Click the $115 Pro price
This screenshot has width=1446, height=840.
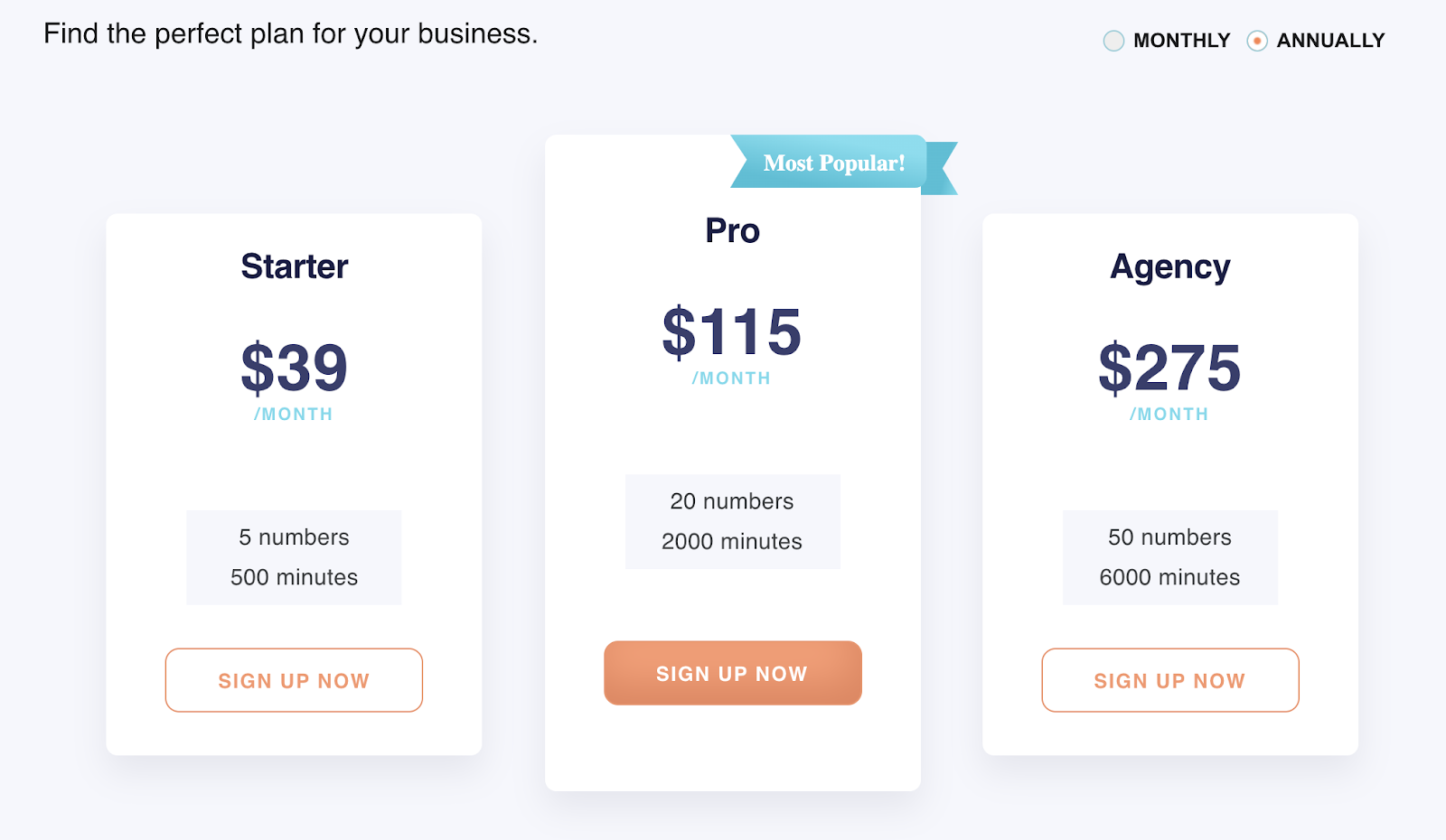[x=732, y=331]
